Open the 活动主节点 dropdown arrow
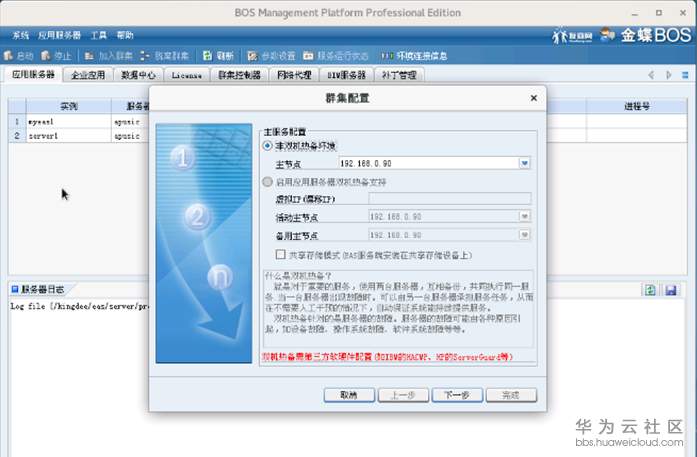Screen dimensions: 697x457 (525, 216)
